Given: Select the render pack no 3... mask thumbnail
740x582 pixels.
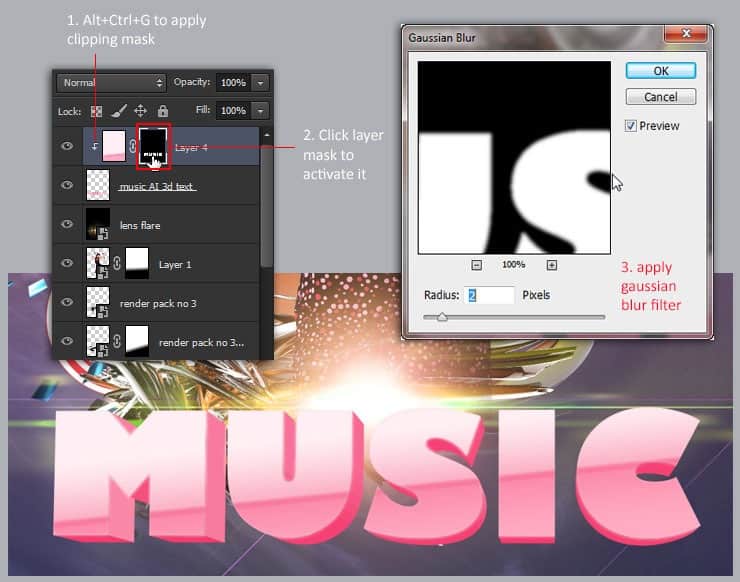Looking at the screenshot, I should coord(137,341).
